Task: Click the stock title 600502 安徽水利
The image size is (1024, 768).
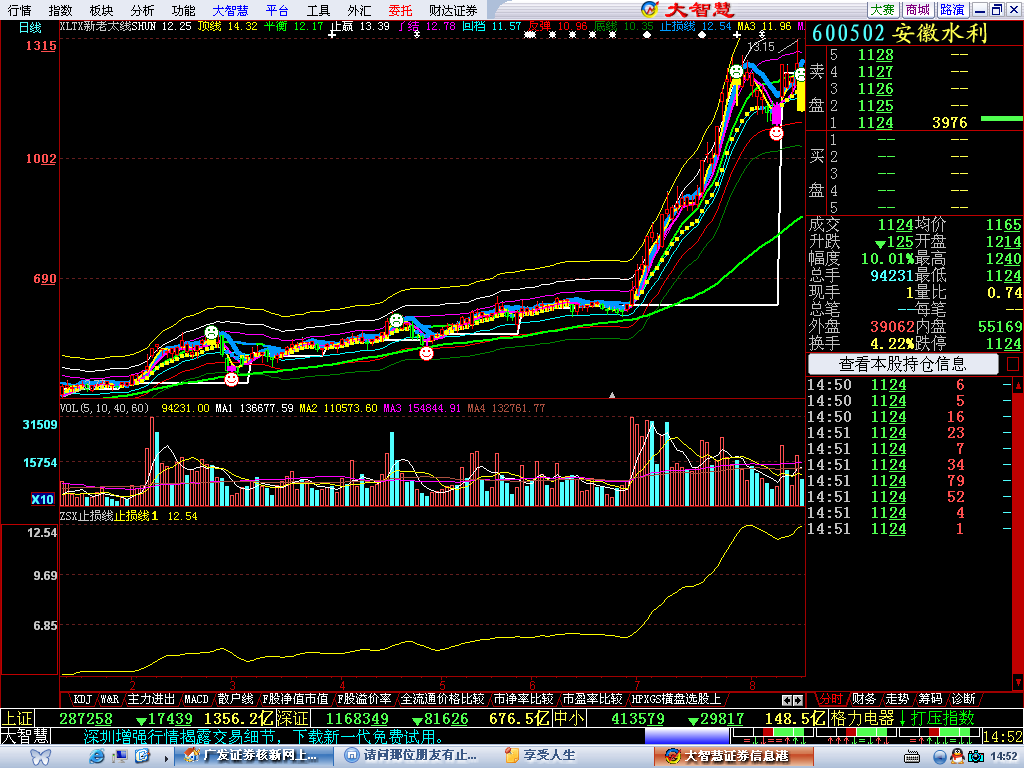Action: 899,33
